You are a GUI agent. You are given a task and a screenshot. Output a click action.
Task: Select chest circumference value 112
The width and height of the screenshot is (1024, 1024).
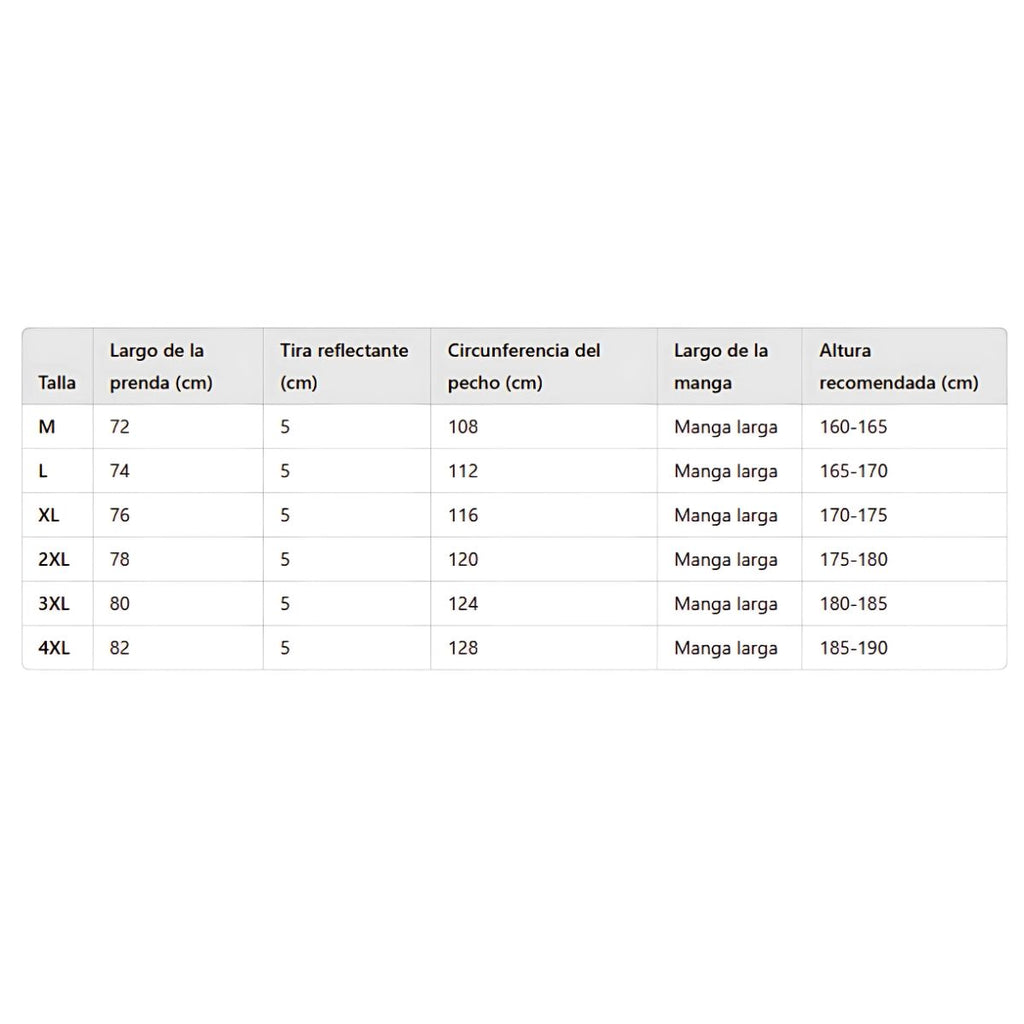[x=463, y=471]
